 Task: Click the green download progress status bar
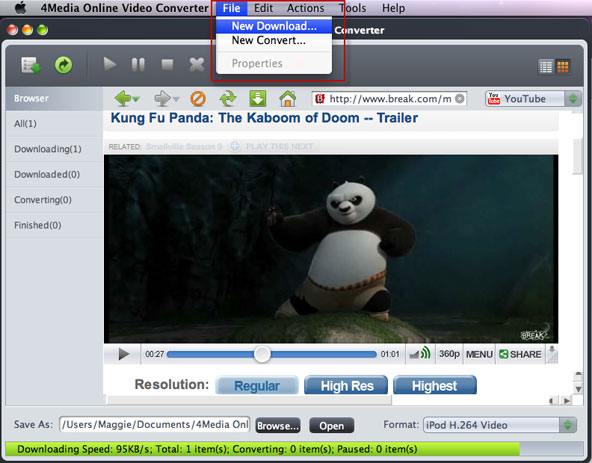point(263,449)
